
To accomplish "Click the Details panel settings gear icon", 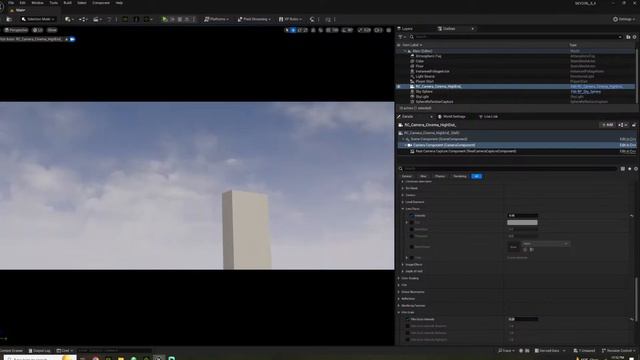I will (x=636, y=169).
